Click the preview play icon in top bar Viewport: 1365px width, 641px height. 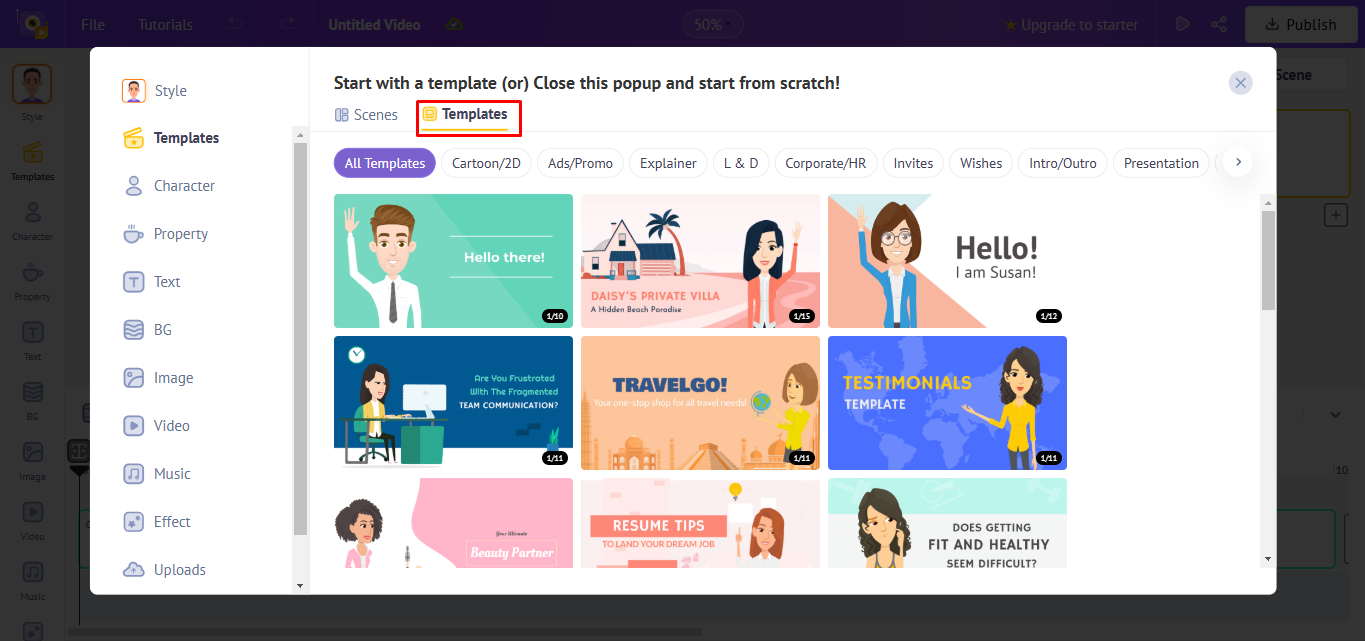point(1183,24)
